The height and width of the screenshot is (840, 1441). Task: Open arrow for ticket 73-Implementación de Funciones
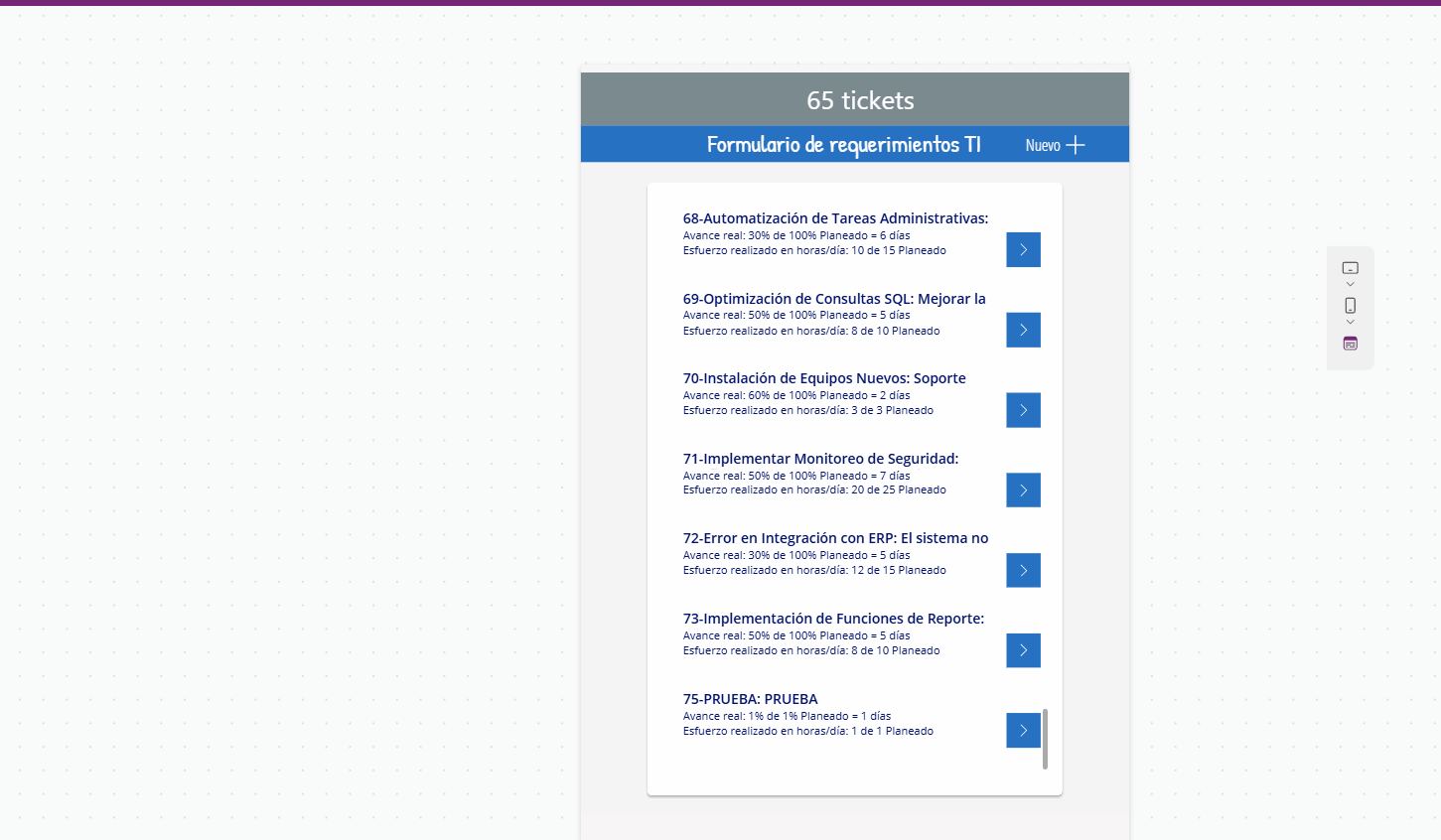coord(1023,650)
